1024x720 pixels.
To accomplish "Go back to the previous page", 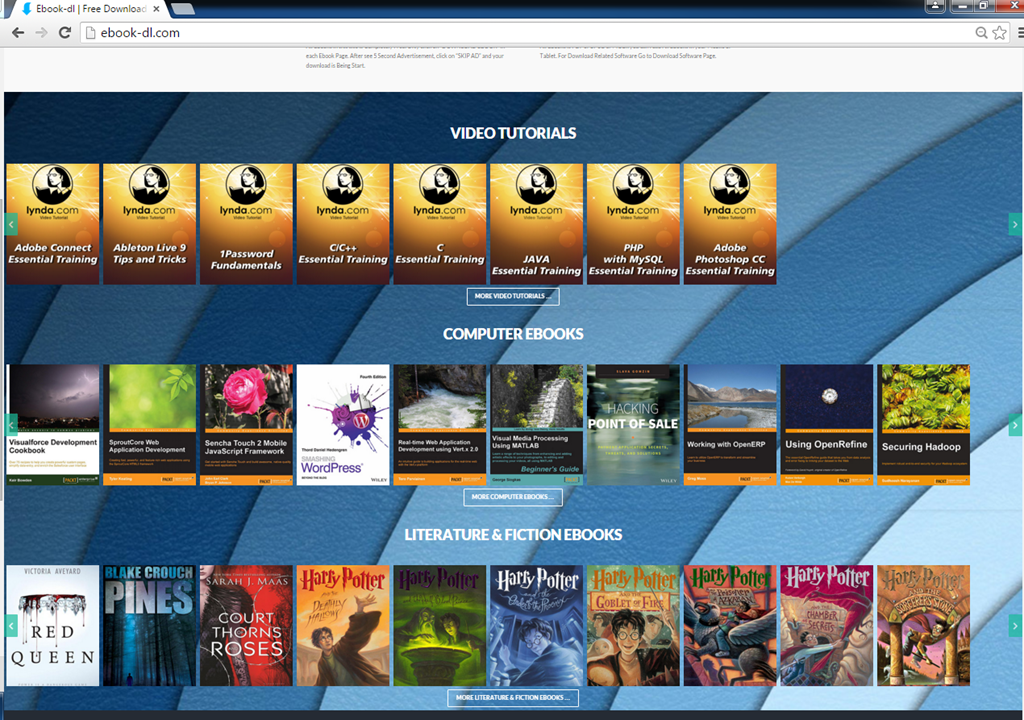I will (x=18, y=33).
